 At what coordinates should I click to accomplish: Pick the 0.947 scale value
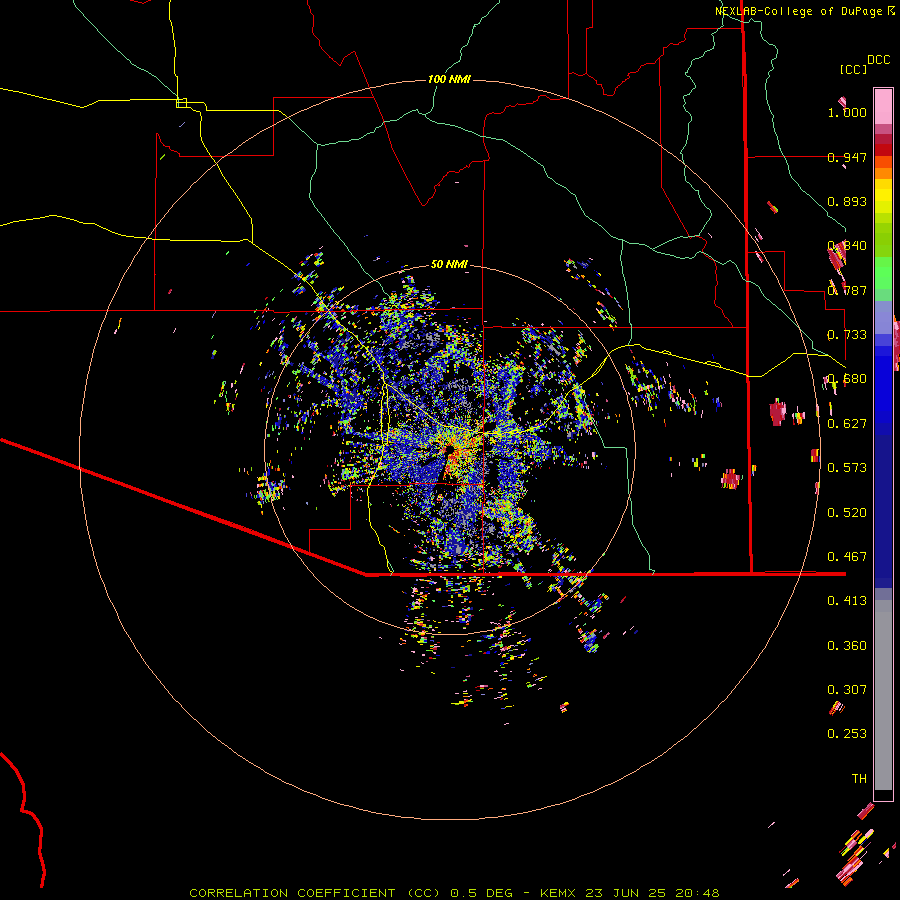847,157
